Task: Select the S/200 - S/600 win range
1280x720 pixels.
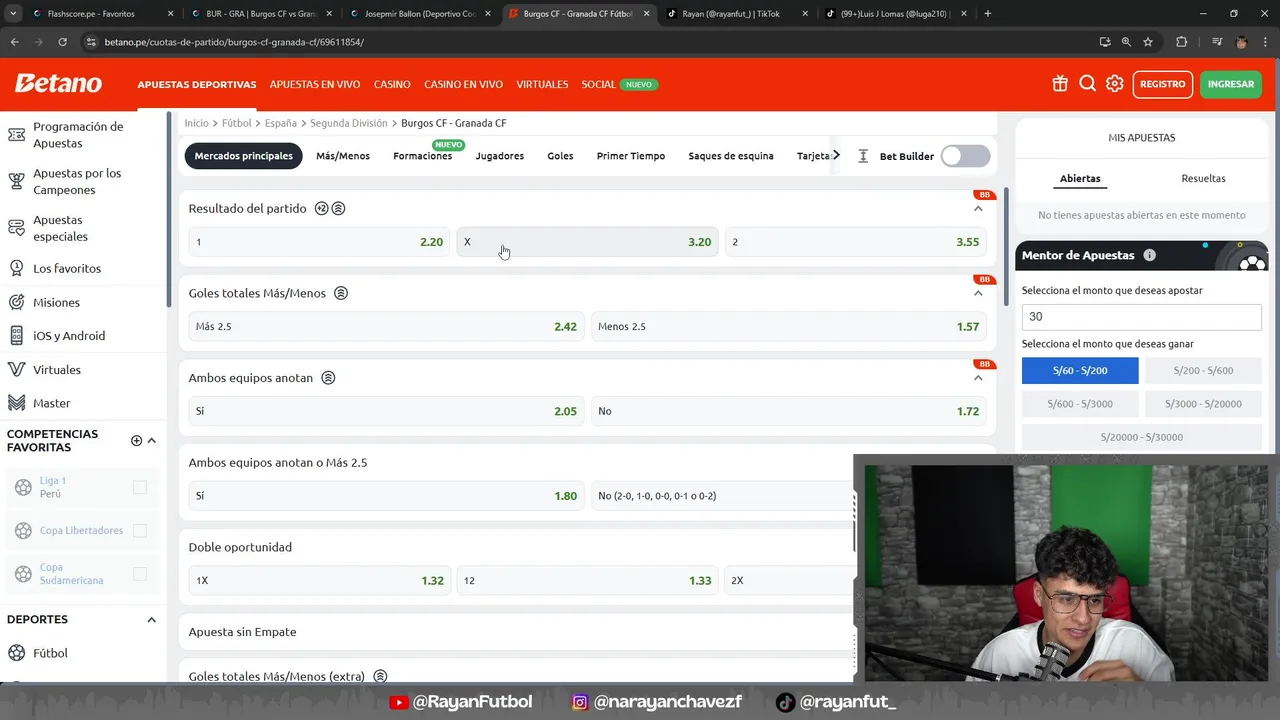Action: [1203, 370]
